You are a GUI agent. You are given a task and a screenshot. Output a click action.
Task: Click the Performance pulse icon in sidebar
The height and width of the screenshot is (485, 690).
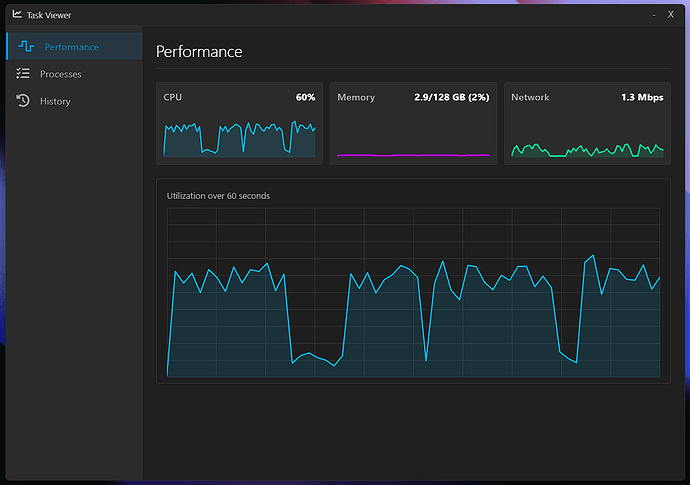click(x=26, y=47)
